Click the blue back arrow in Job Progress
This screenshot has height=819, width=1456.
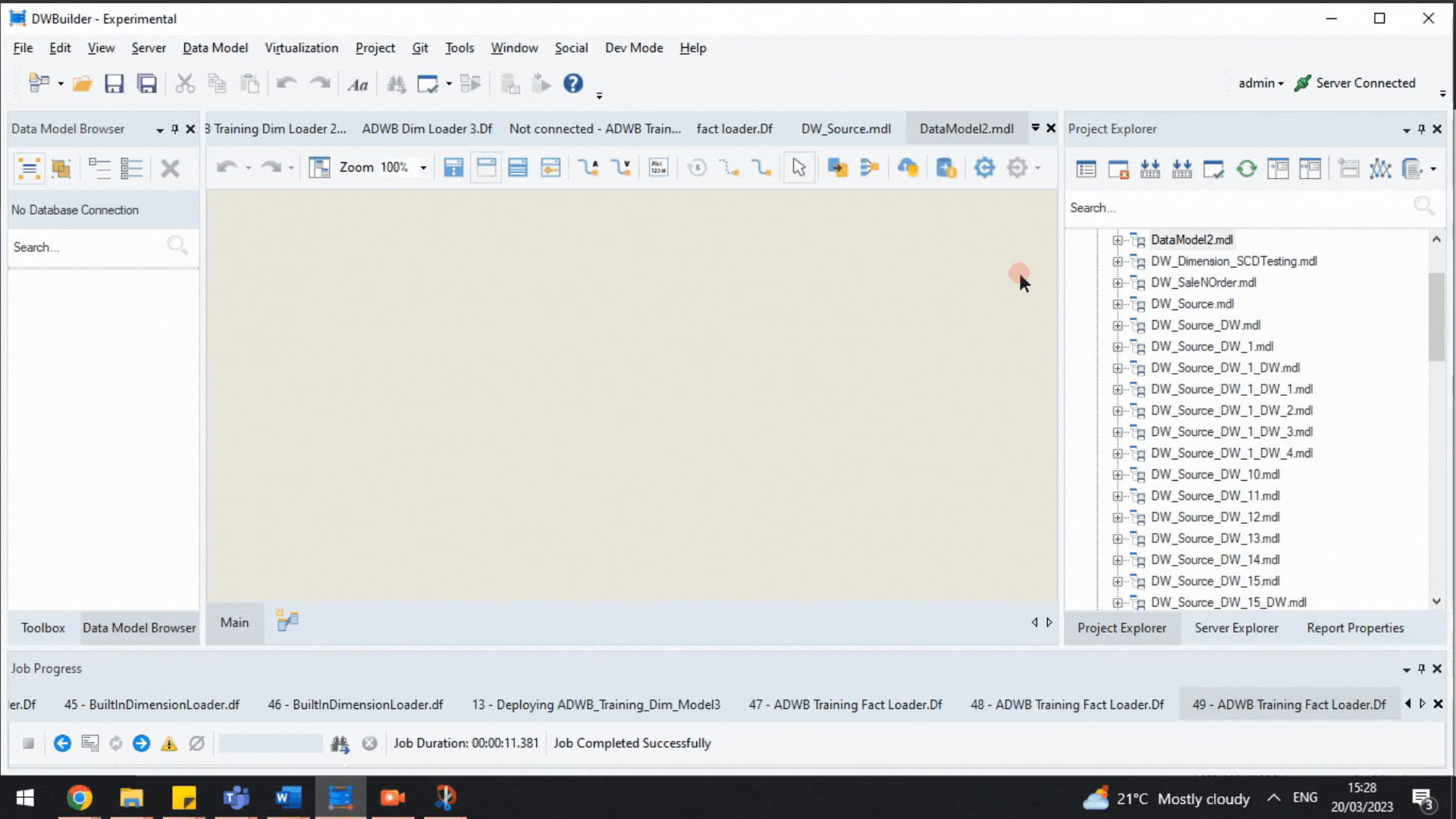[62, 743]
